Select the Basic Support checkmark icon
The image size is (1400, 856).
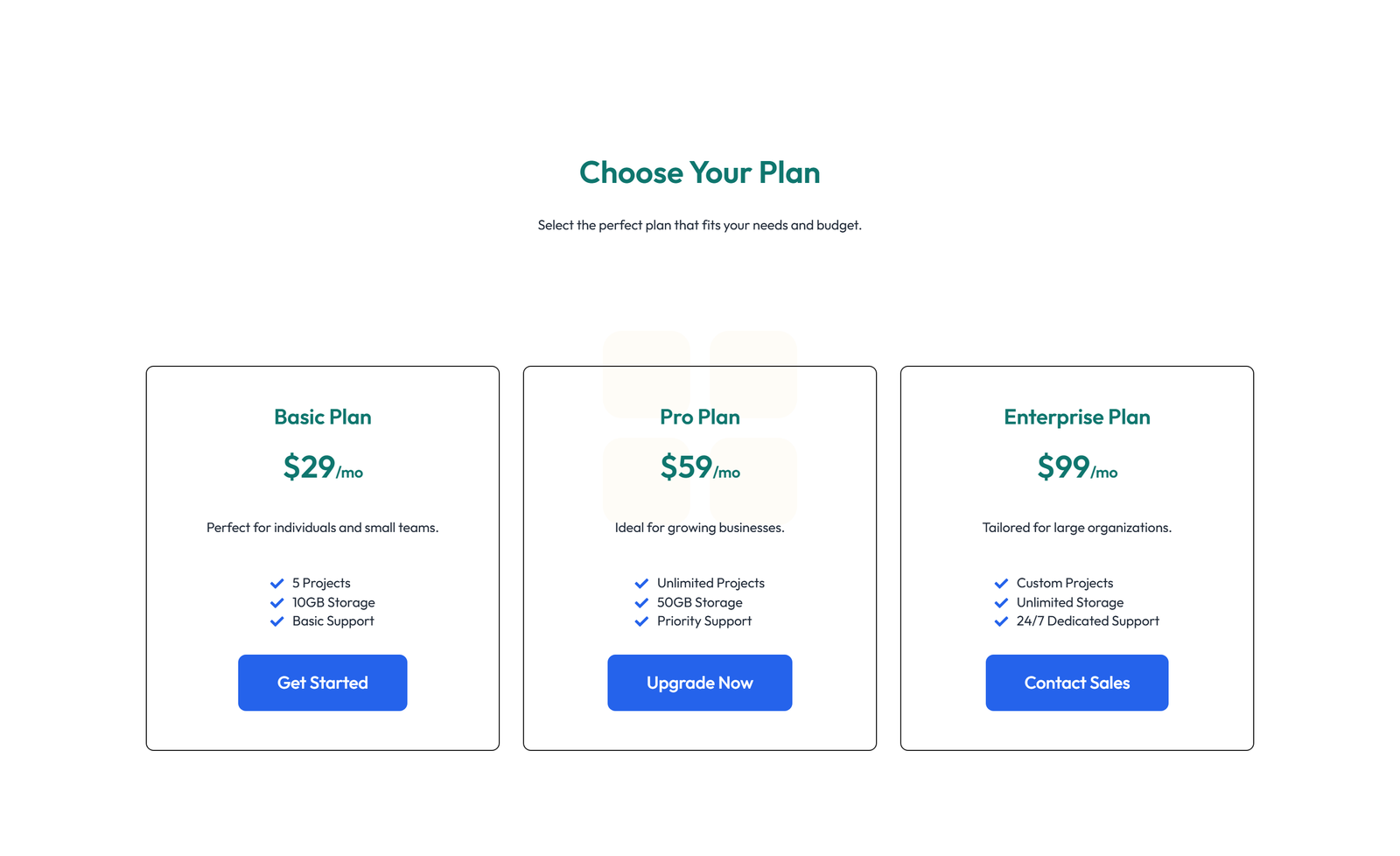click(276, 621)
